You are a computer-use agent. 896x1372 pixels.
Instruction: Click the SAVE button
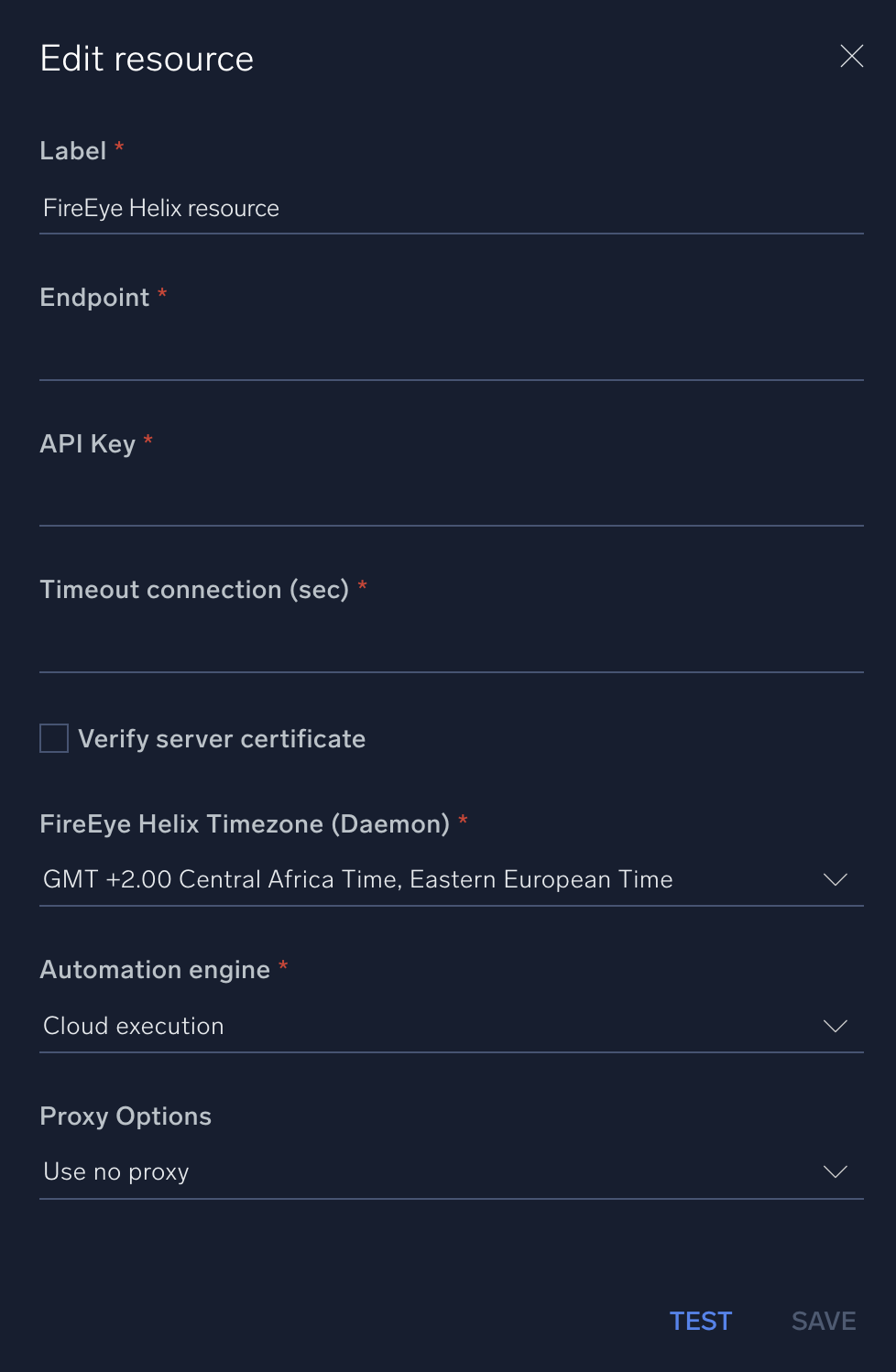click(823, 1320)
